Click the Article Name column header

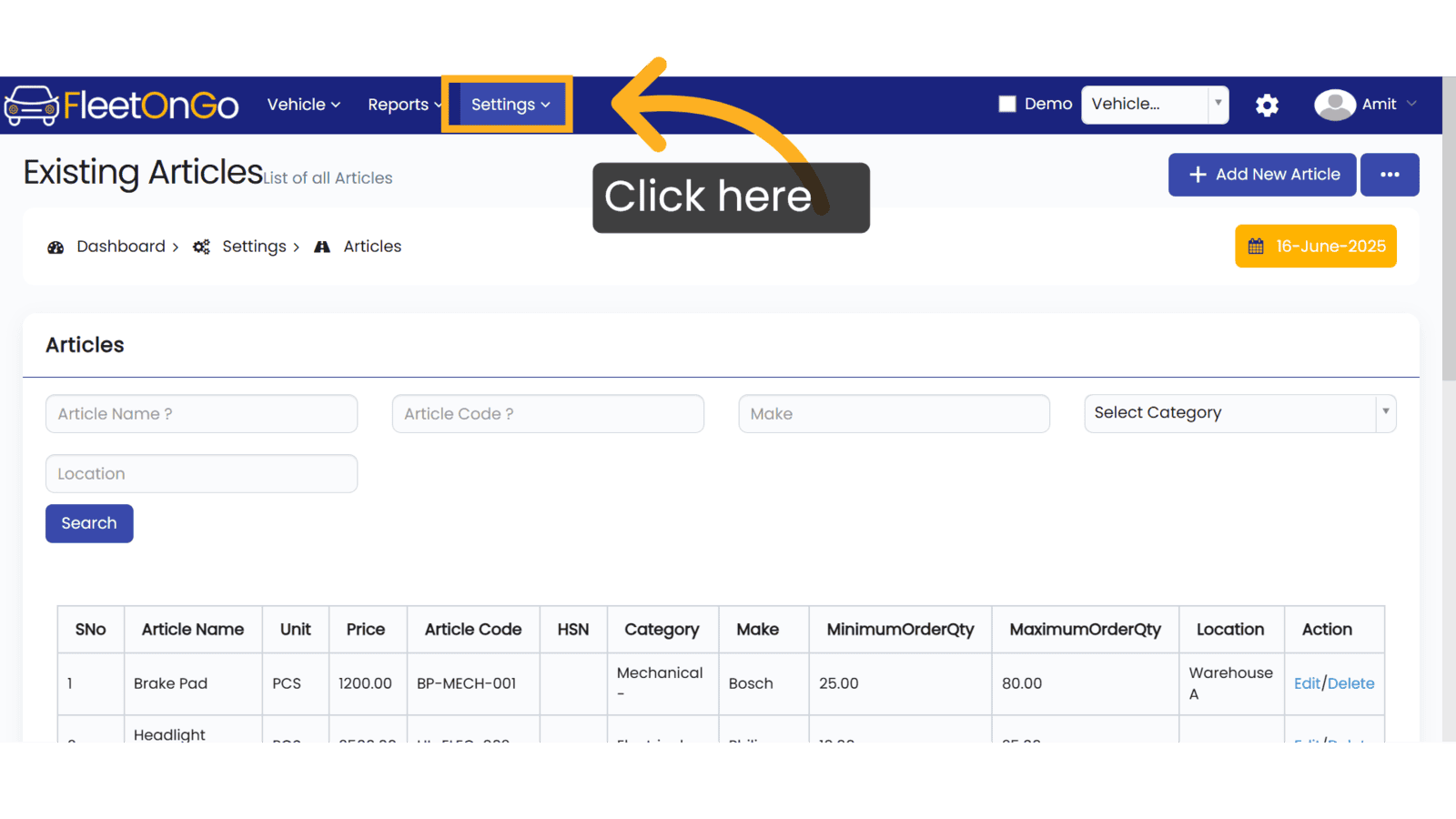click(x=193, y=630)
